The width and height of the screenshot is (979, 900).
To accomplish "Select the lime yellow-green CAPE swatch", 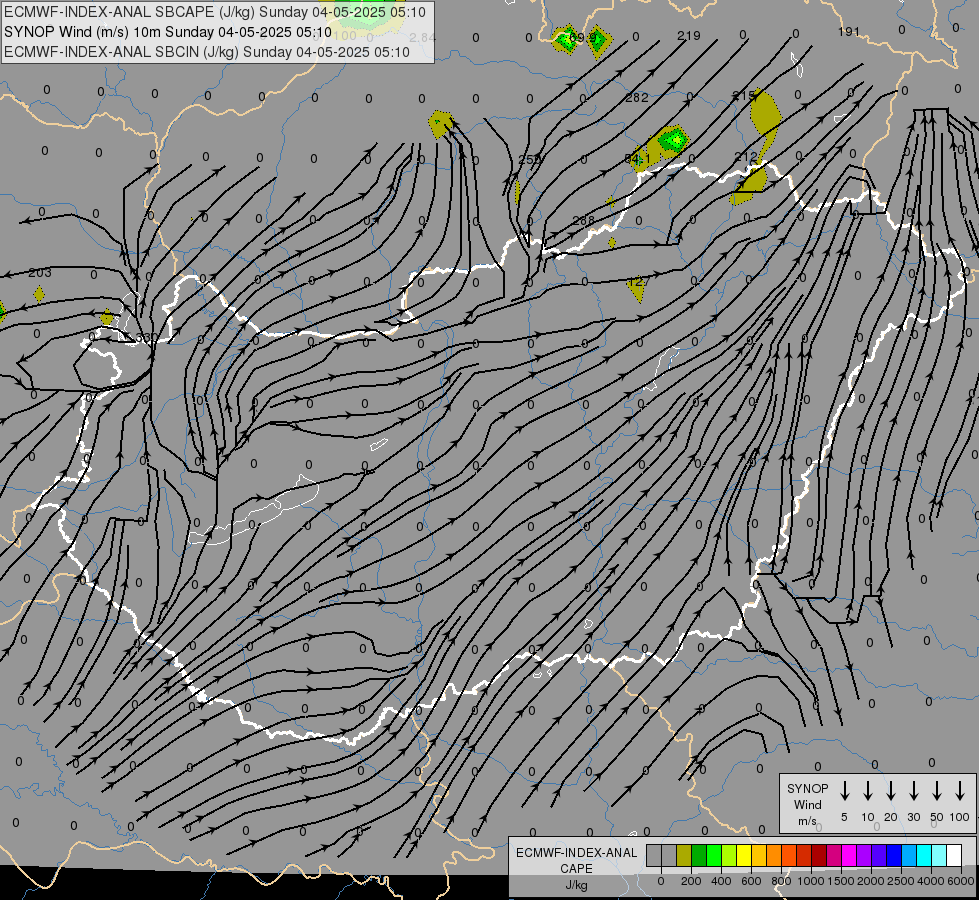I will tap(729, 856).
